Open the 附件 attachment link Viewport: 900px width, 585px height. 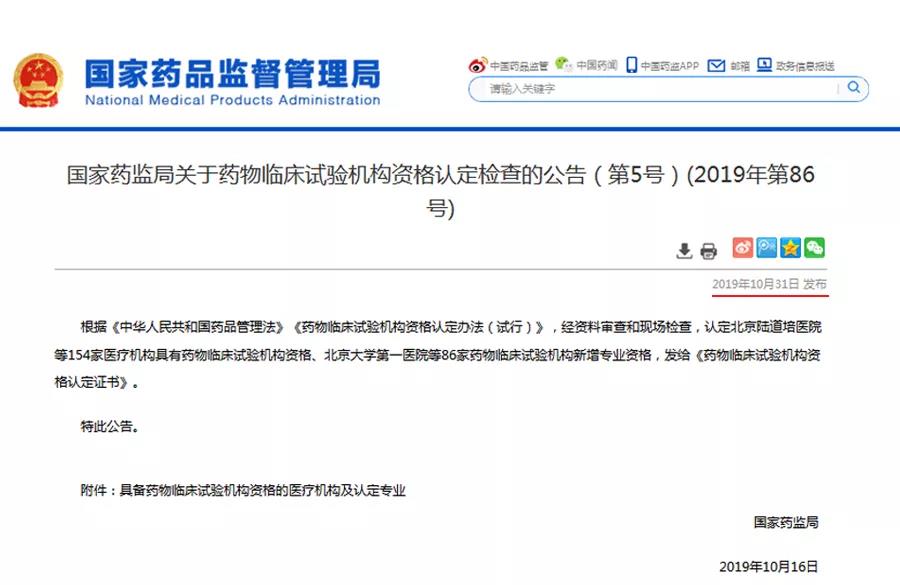243,490
